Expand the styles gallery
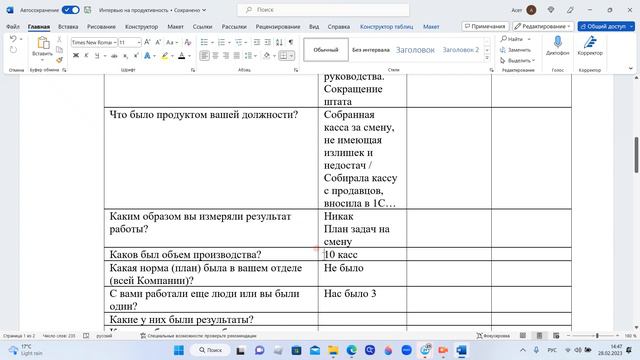The width and height of the screenshot is (640, 360). click(487, 58)
